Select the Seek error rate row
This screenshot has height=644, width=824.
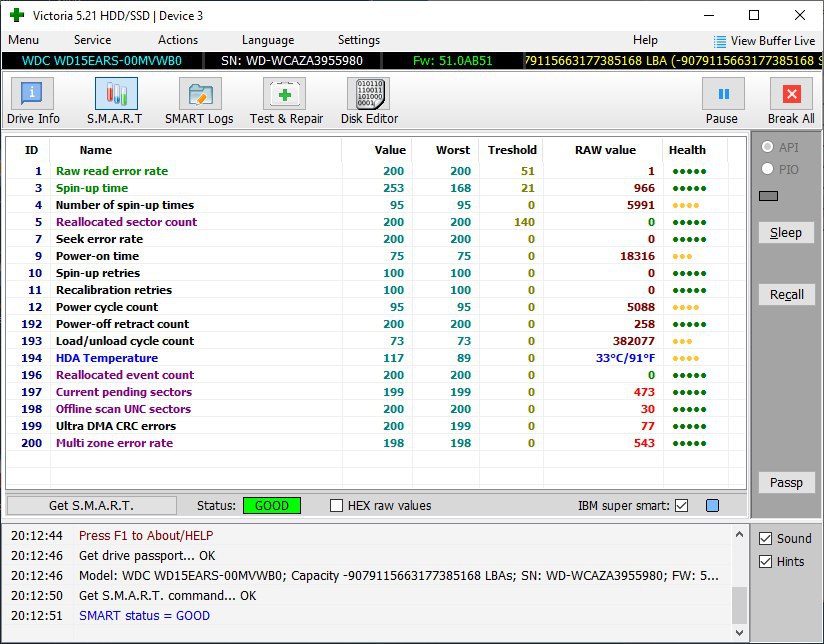[376, 239]
